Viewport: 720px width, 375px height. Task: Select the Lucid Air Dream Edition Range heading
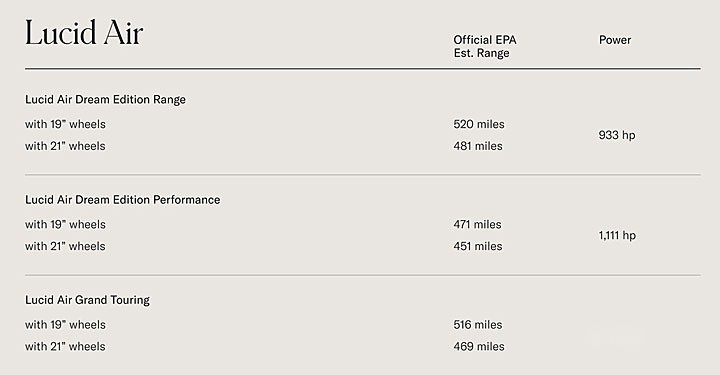(105, 100)
